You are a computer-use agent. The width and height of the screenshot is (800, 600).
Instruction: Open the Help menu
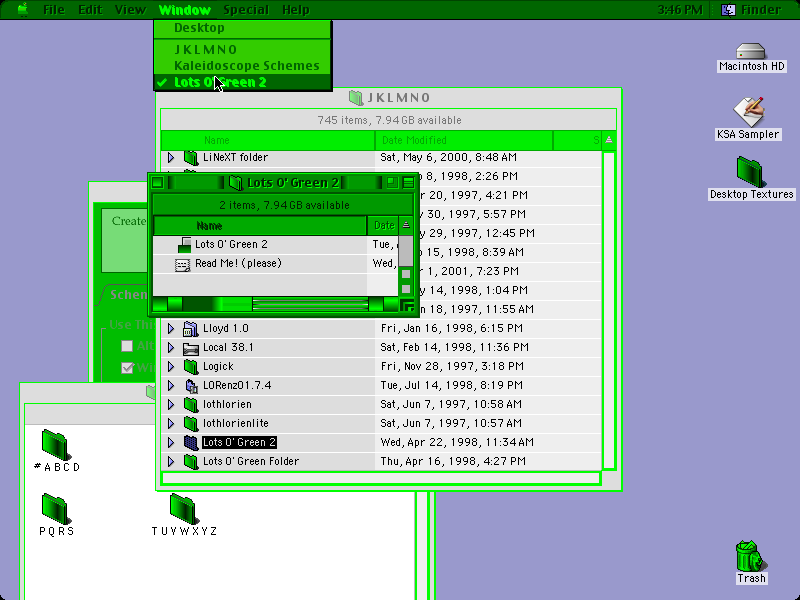296,10
